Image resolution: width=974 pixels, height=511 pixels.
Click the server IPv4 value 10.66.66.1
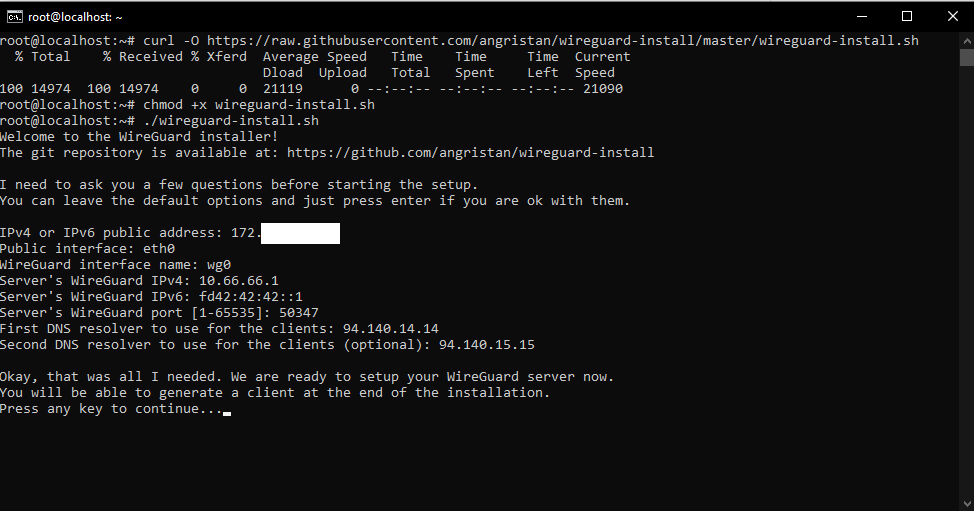pyautogui.click(x=238, y=281)
